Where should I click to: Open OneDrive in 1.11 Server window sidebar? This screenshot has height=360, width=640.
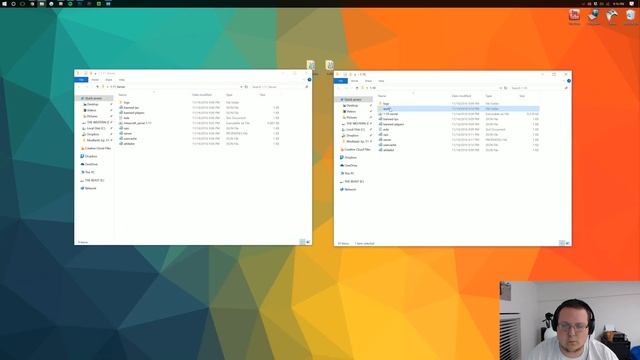tap(89, 164)
